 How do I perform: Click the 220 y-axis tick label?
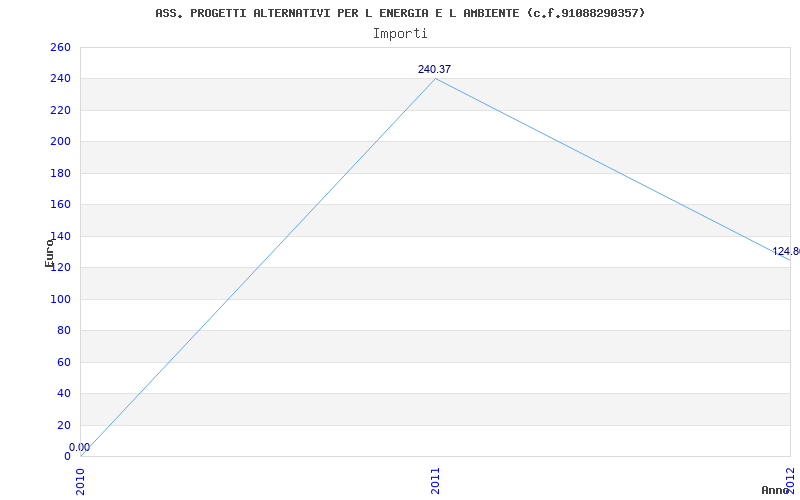60,110
